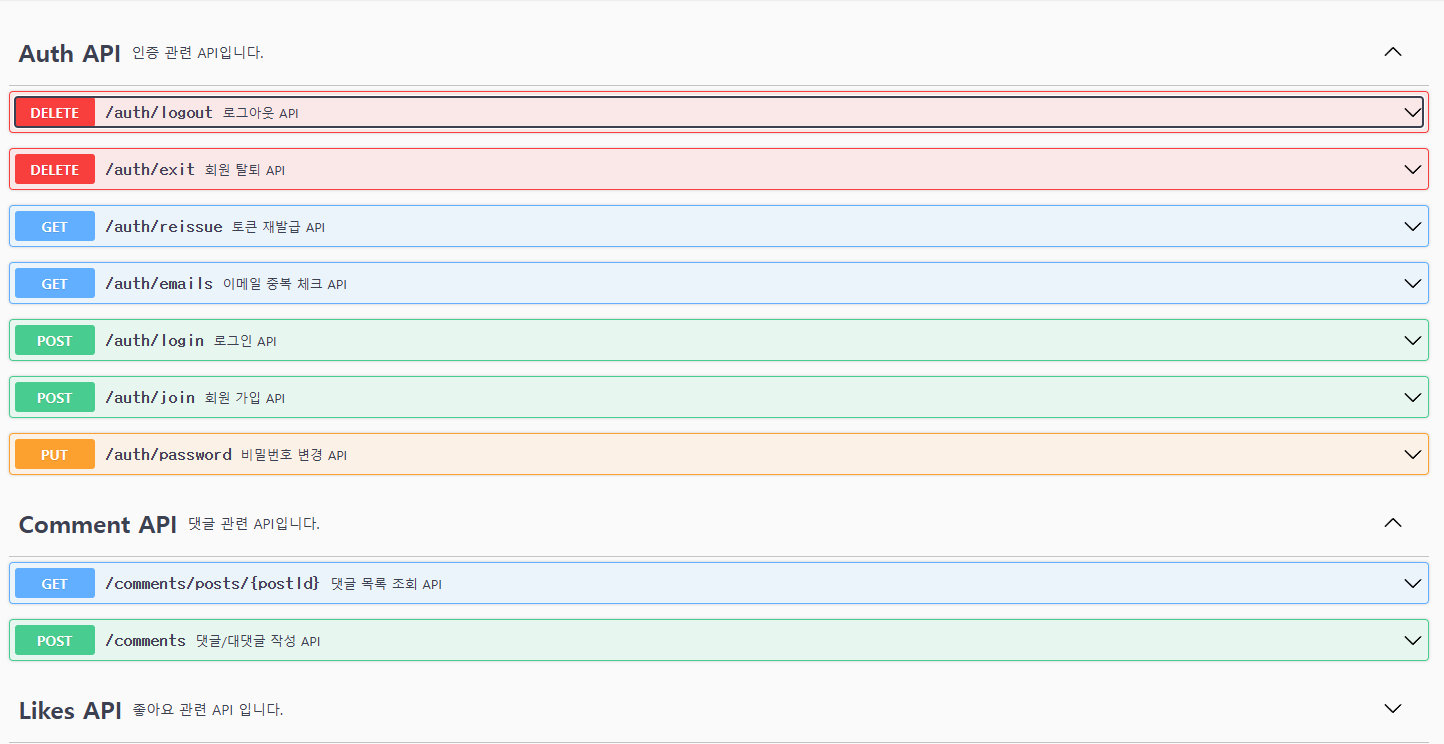The image size is (1444, 744).
Task: Click the POST badge for /auth/join
Action: [55, 398]
